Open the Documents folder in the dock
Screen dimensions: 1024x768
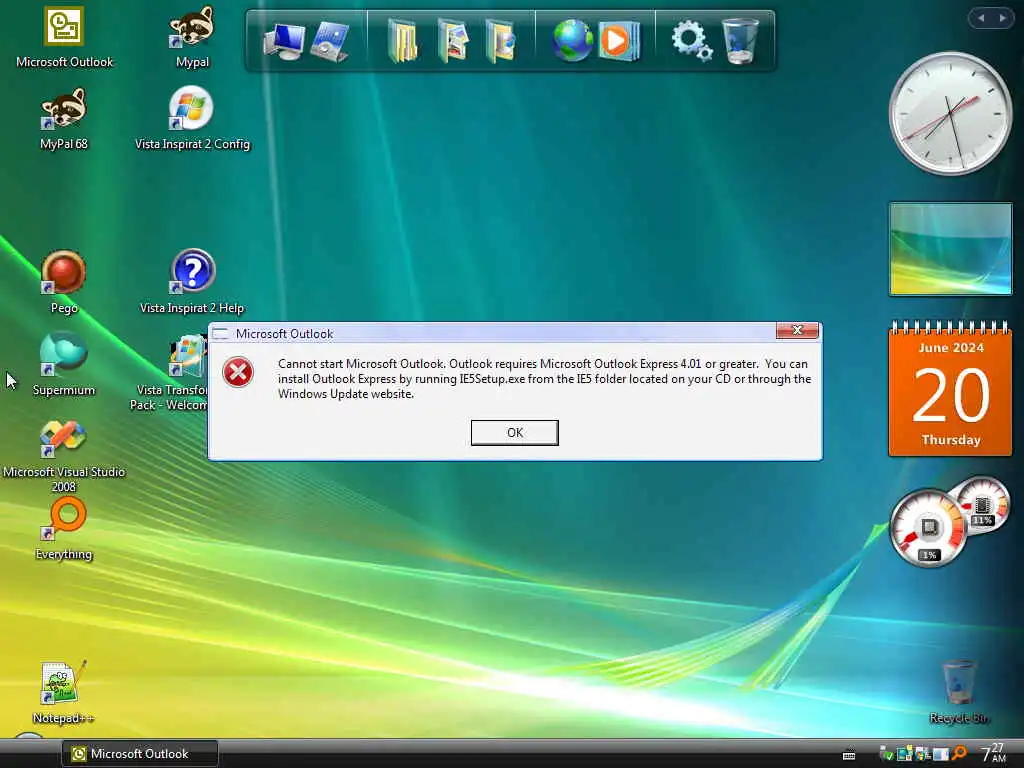tap(403, 40)
